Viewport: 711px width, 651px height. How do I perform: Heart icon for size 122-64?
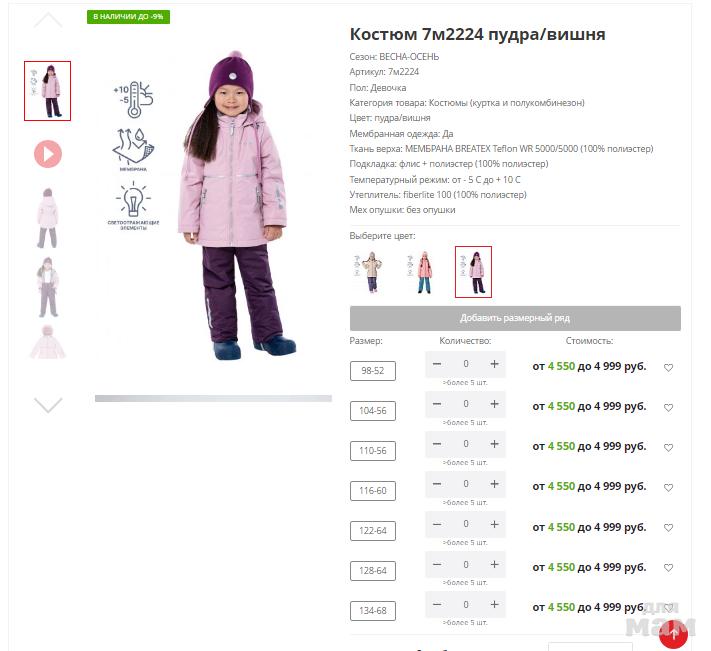point(668,528)
